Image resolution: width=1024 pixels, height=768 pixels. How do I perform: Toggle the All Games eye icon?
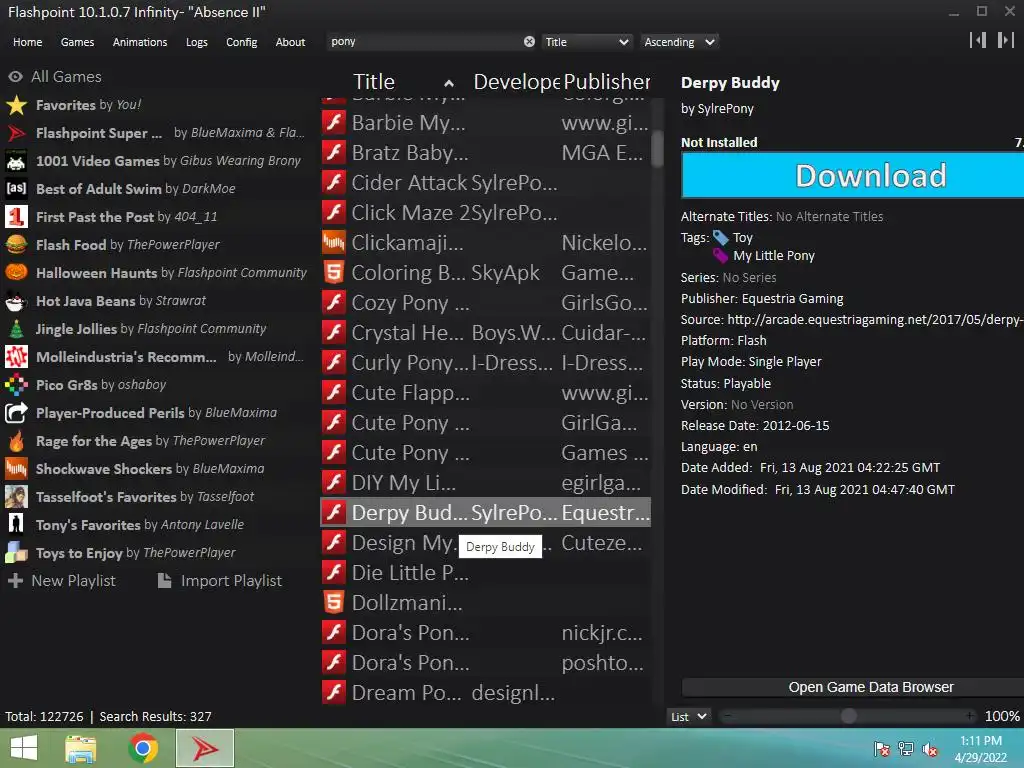[16, 77]
